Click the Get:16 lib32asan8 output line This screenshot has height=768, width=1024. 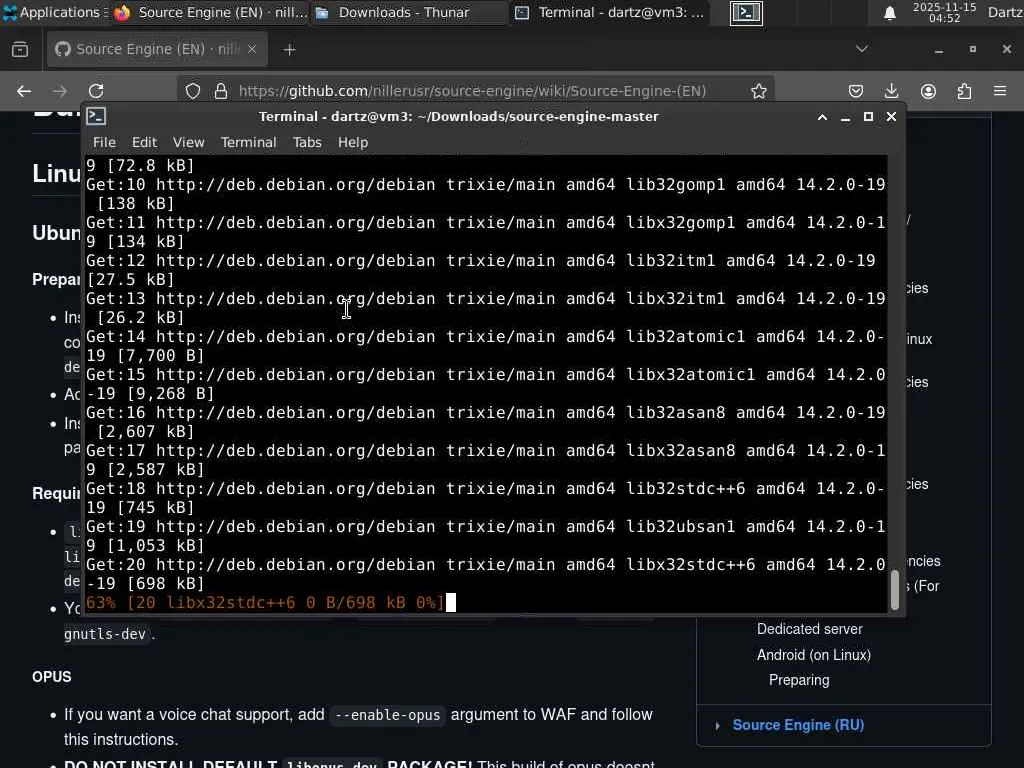tap(485, 422)
